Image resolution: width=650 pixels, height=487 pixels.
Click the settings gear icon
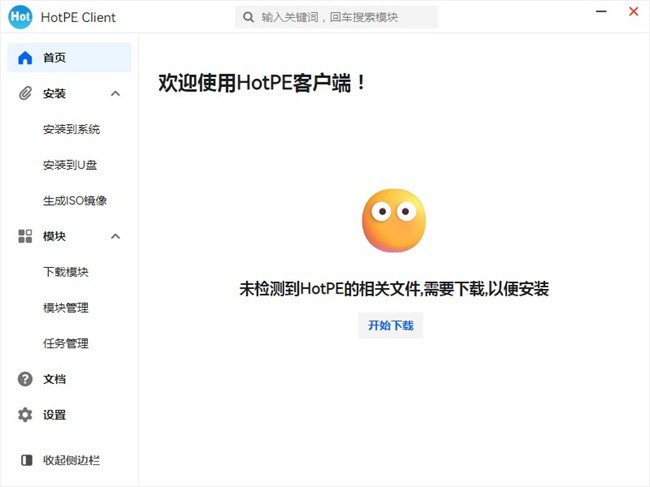tap(25, 415)
